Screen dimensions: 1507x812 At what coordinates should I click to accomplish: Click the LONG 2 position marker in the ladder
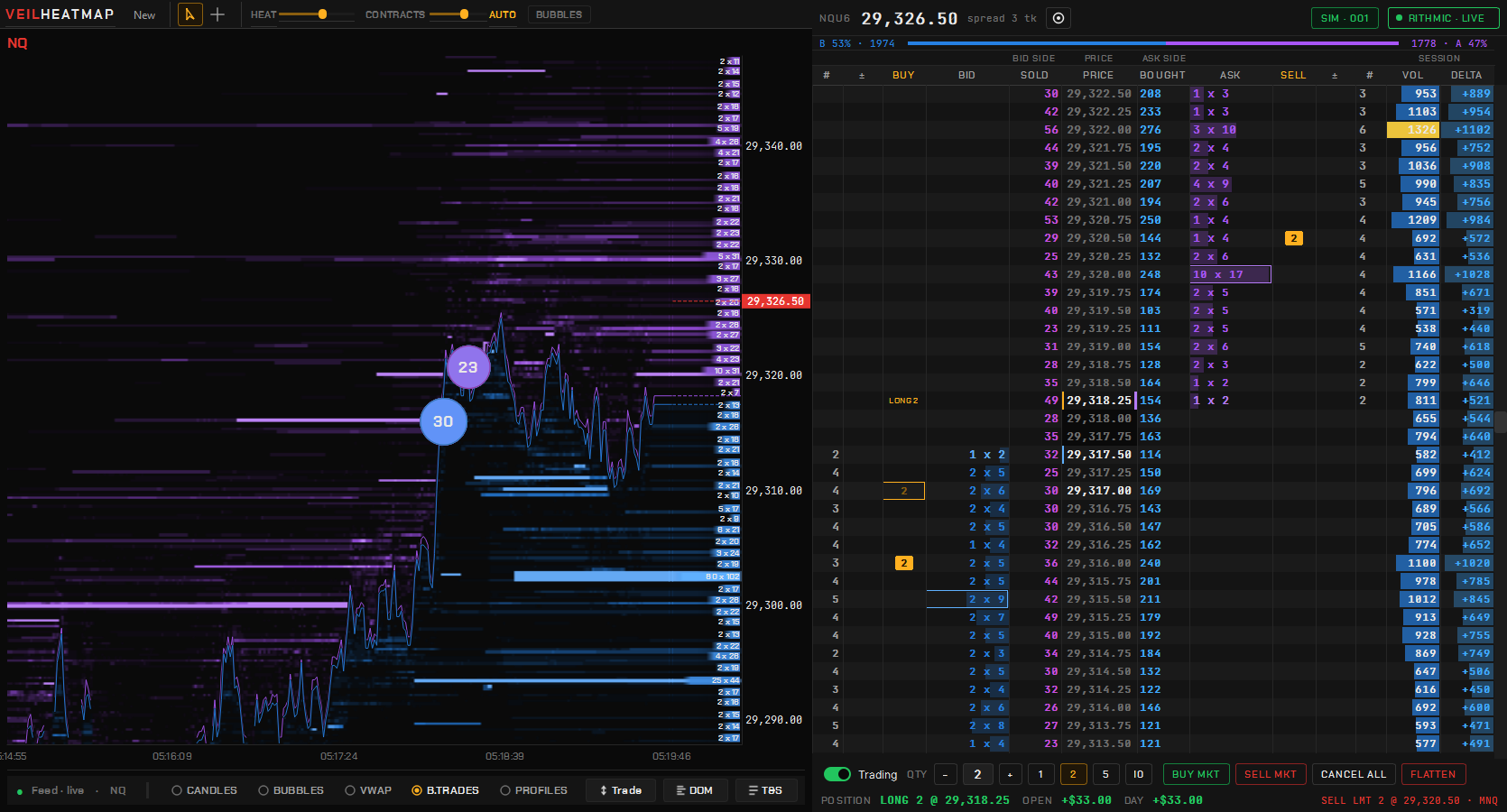903,401
